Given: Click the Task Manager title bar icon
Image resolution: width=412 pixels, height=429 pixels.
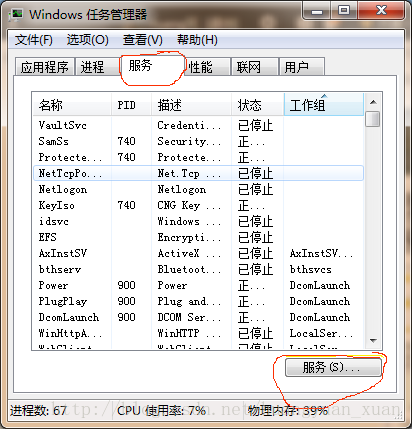Looking at the screenshot, I should point(15,15).
